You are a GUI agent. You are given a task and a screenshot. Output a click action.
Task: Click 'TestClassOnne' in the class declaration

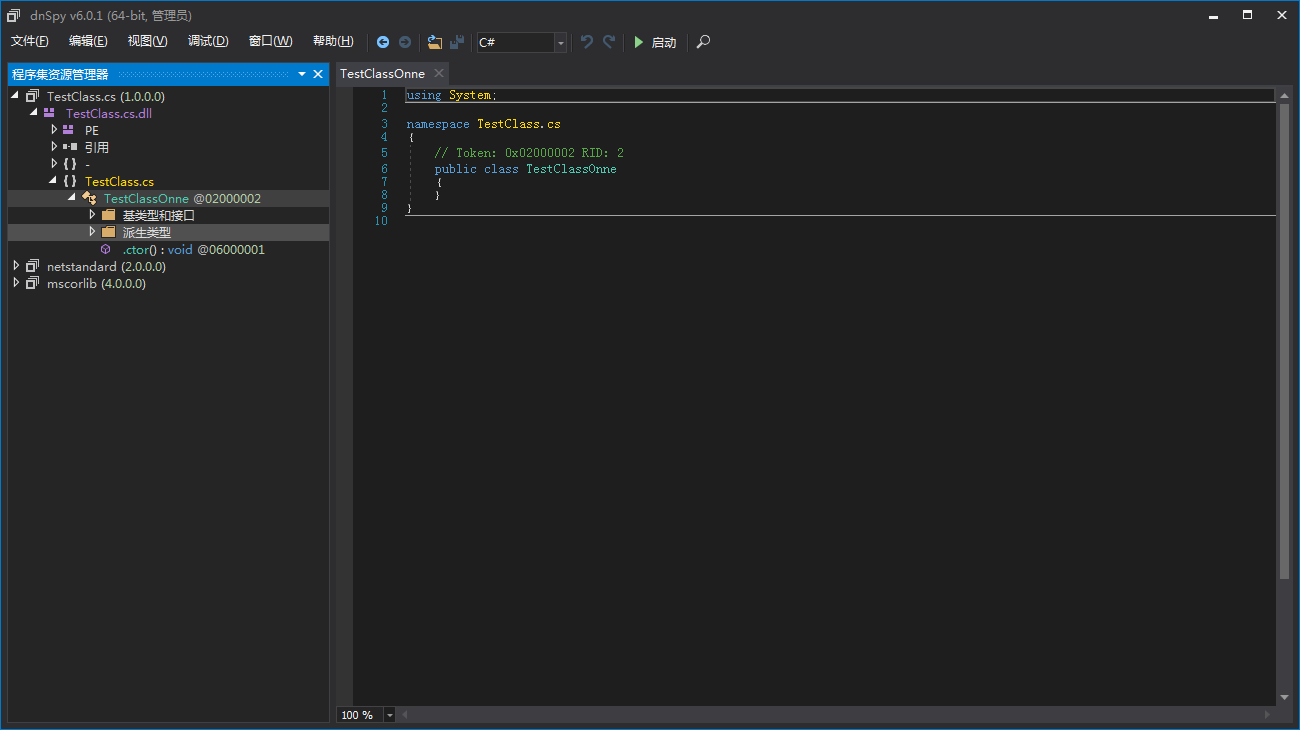point(571,169)
